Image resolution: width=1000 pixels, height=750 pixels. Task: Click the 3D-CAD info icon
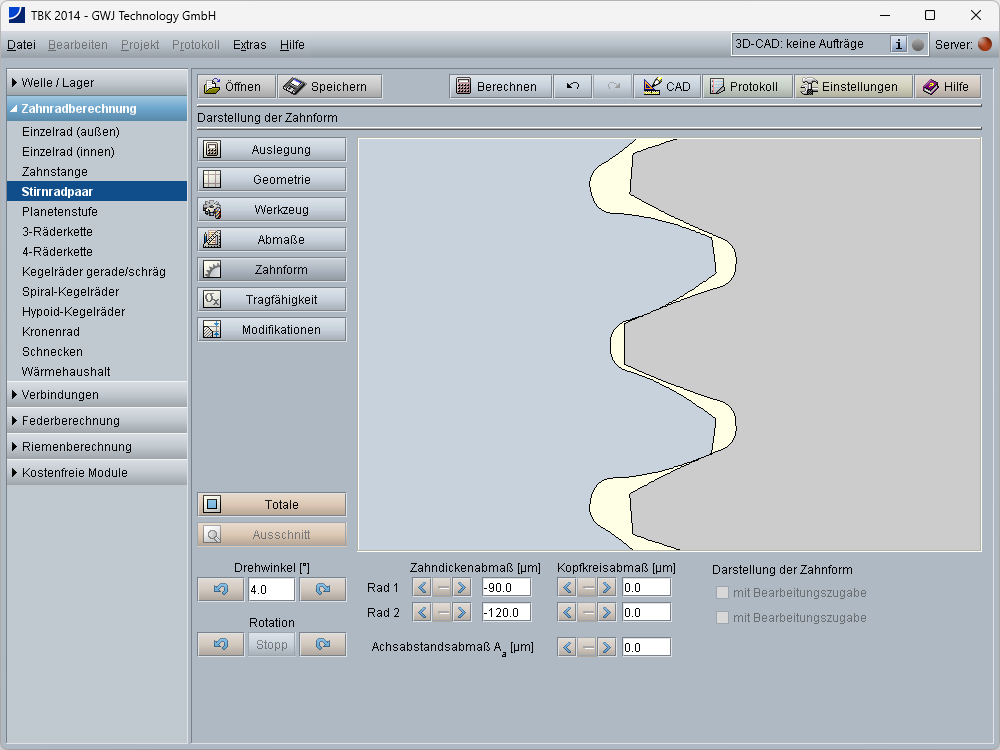pos(898,44)
